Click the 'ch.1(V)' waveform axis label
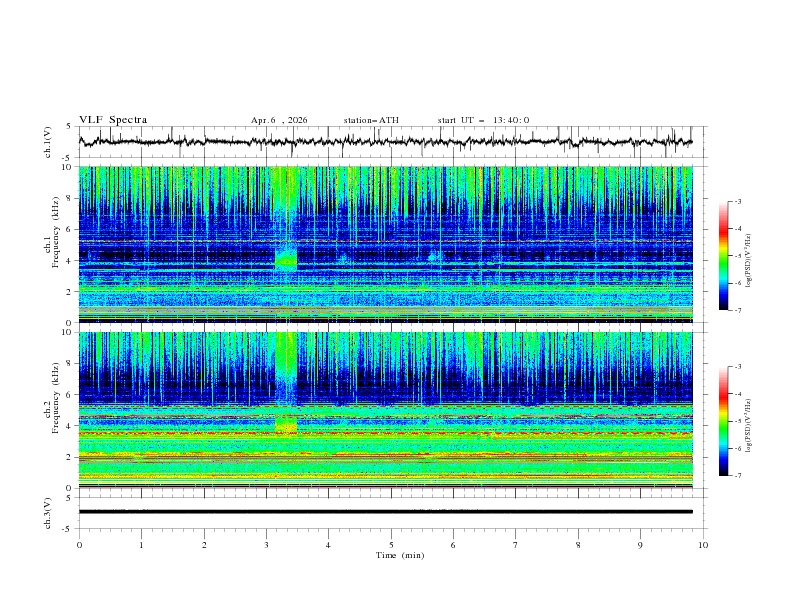 48,142
